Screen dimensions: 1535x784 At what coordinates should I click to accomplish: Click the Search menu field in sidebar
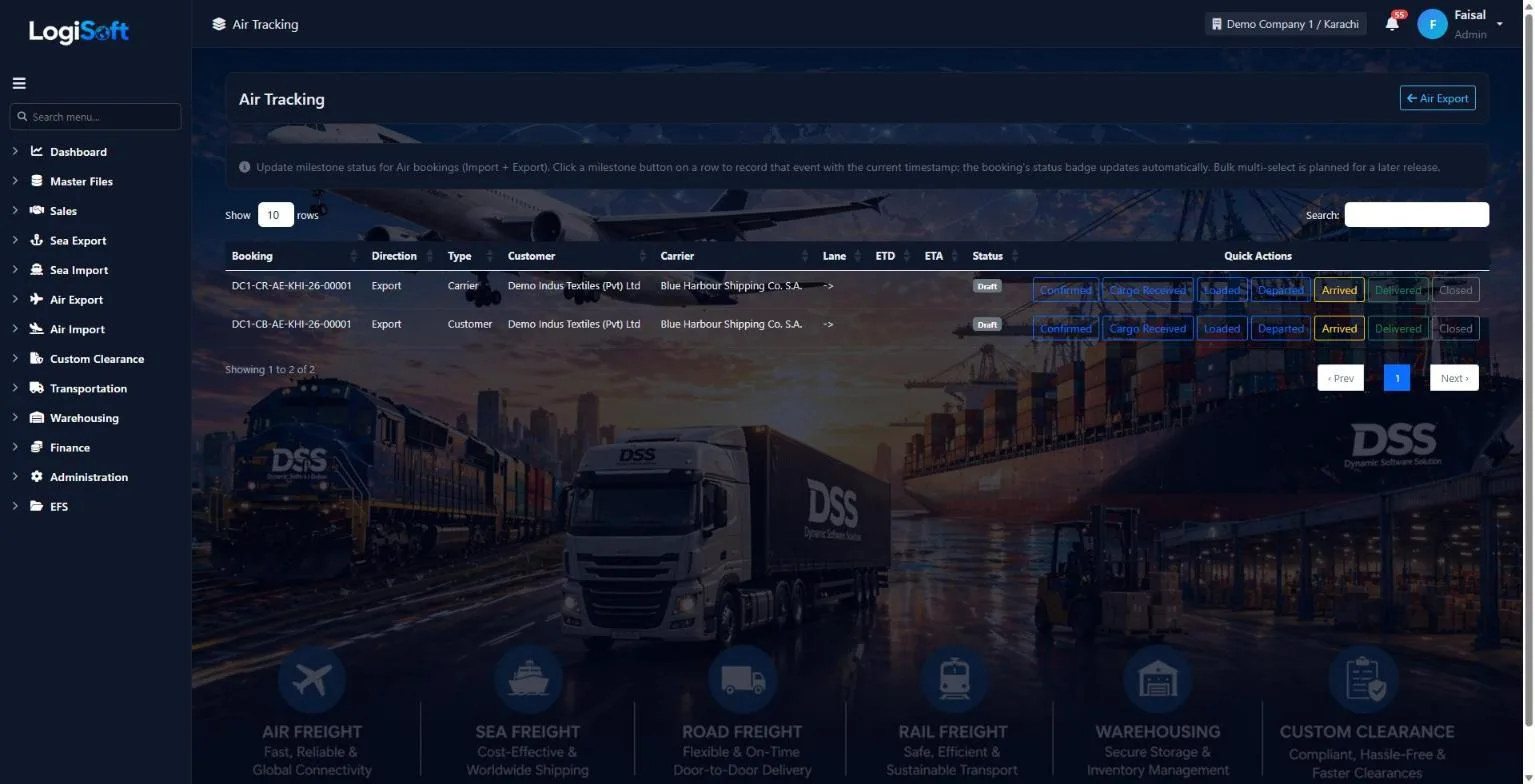pos(95,117)
